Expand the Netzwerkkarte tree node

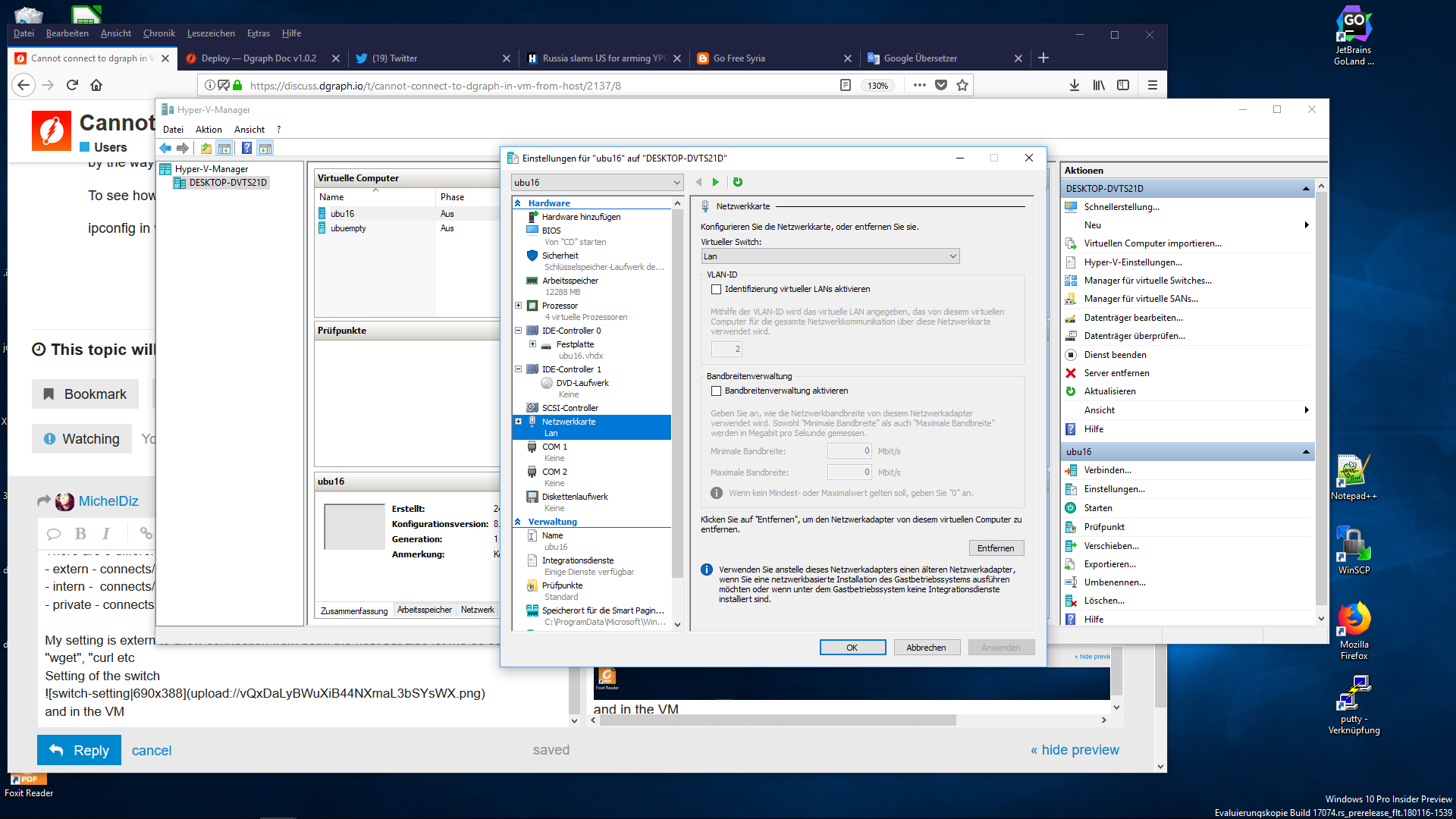coord(519,422)
